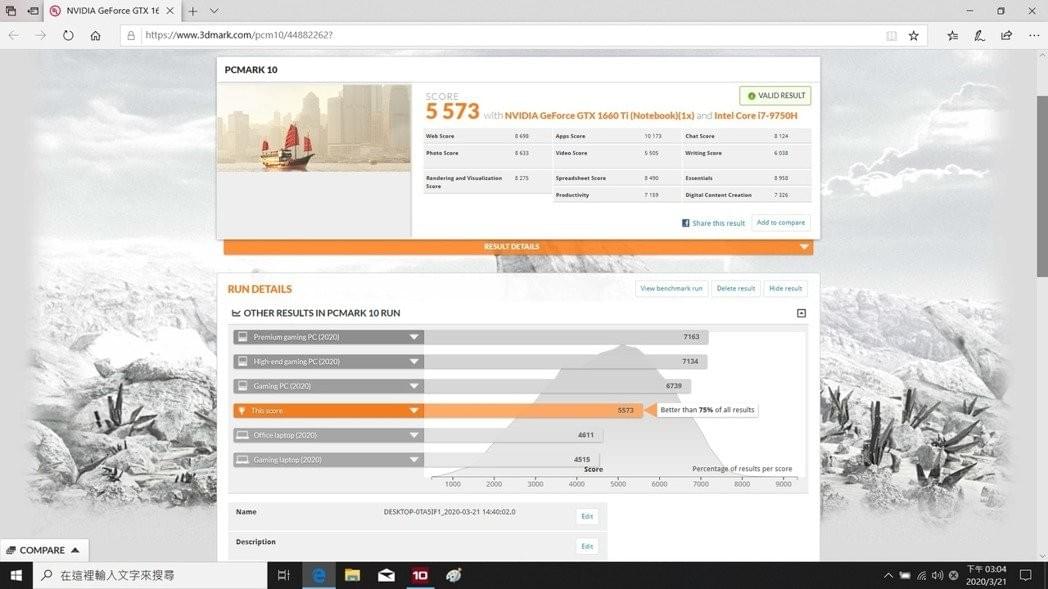The width and height of the screenshot is (1048, 589).
Task: Add page to favorites star
Action: click(914, 35)
